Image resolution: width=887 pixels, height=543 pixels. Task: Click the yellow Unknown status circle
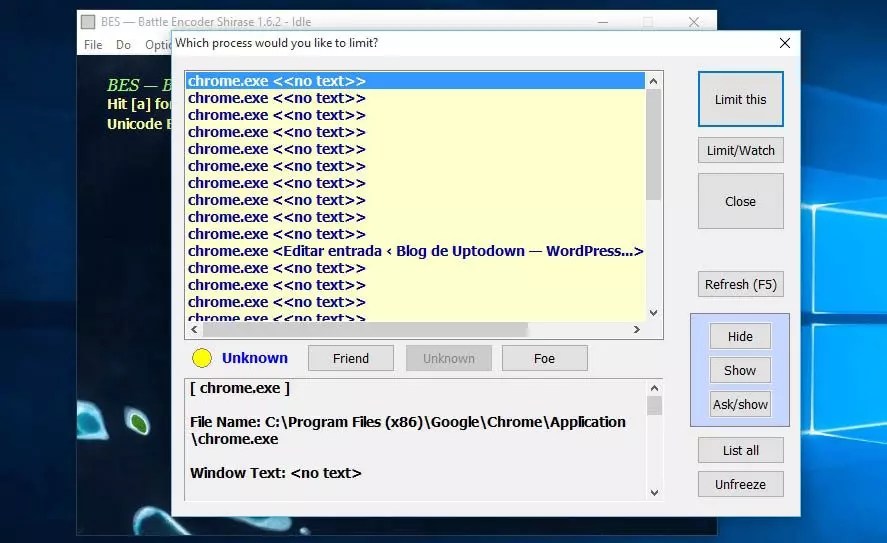202,358
